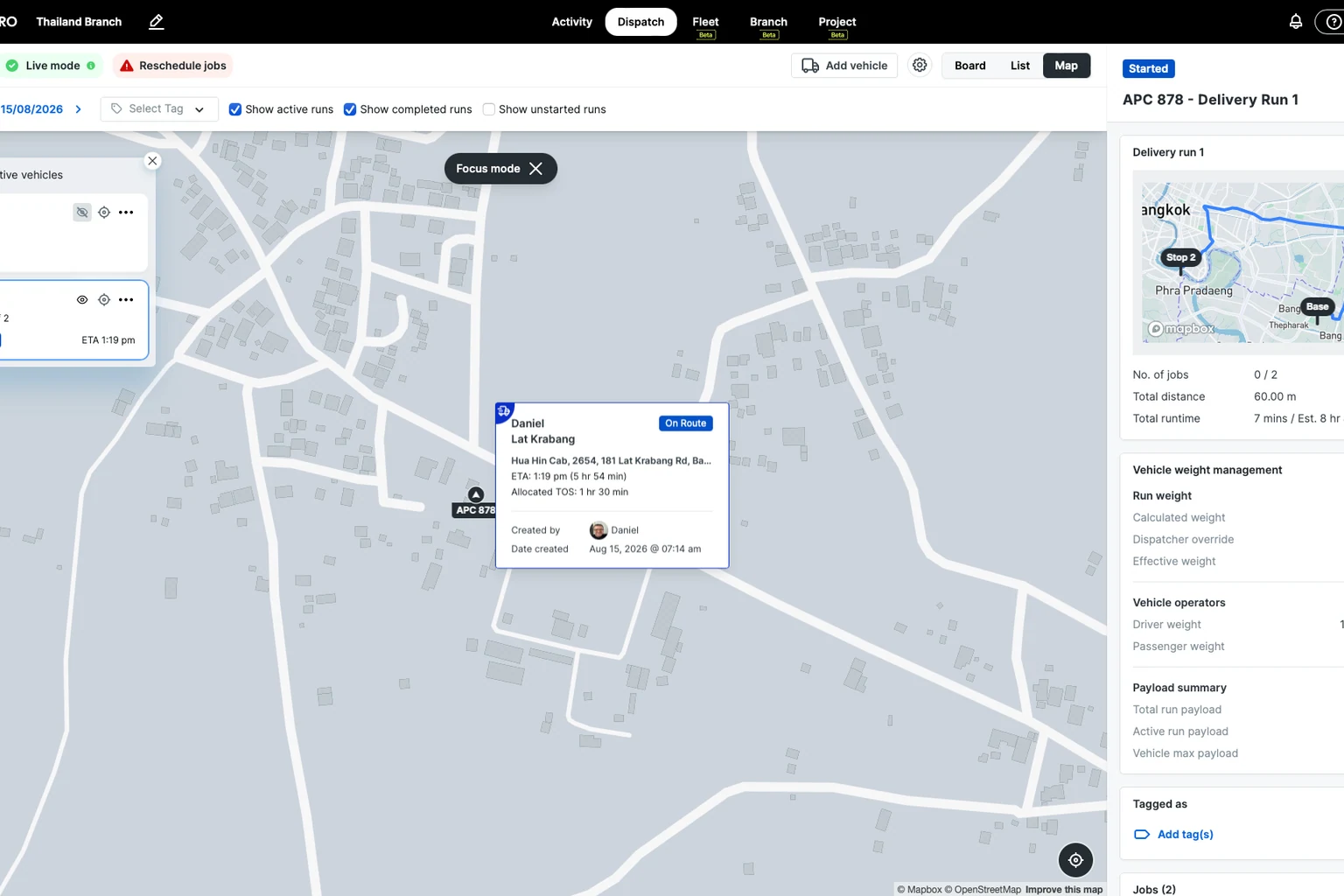Open first vehicle card more options

click(126, 213)
